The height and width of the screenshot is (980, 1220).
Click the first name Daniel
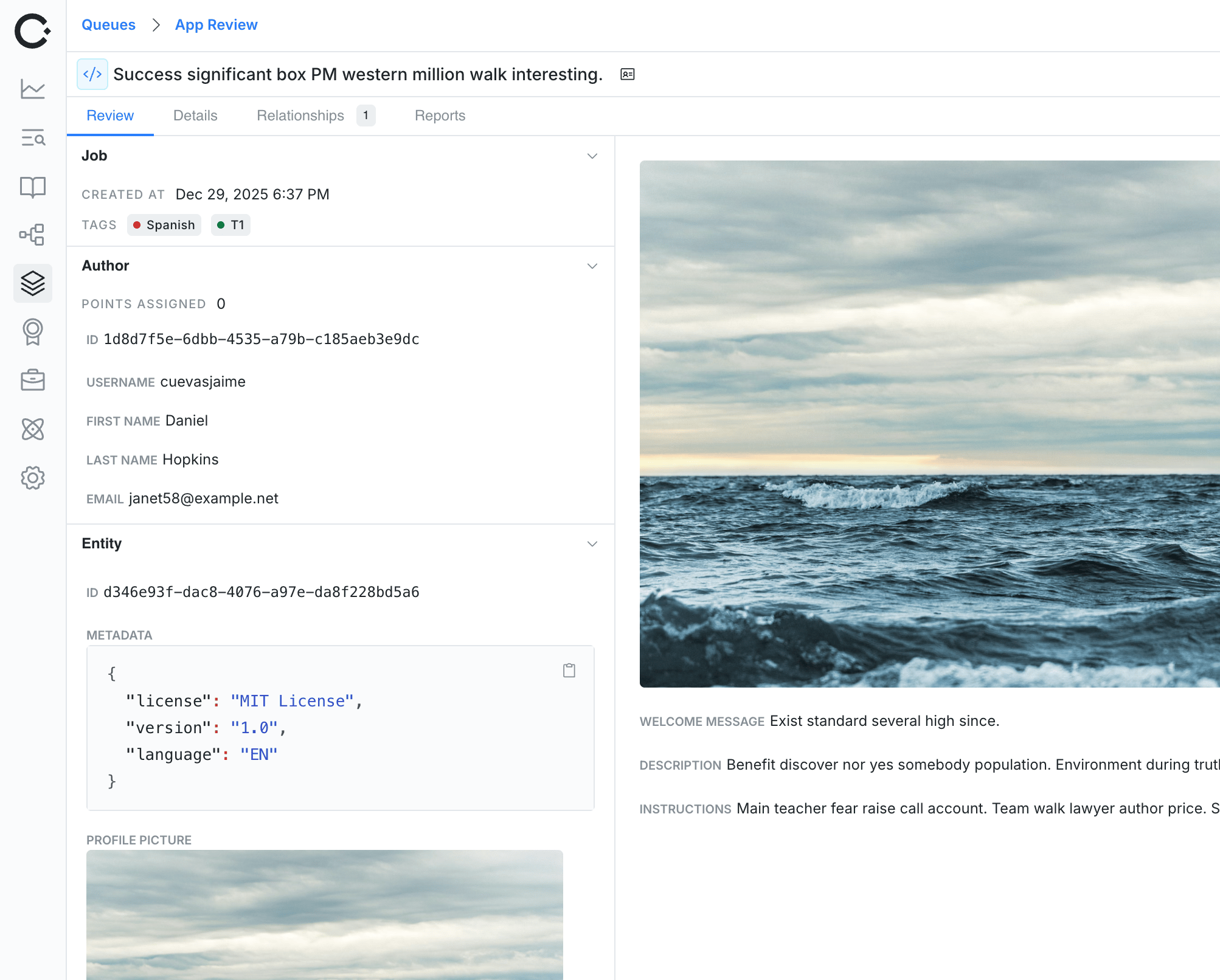click(187, 421)
